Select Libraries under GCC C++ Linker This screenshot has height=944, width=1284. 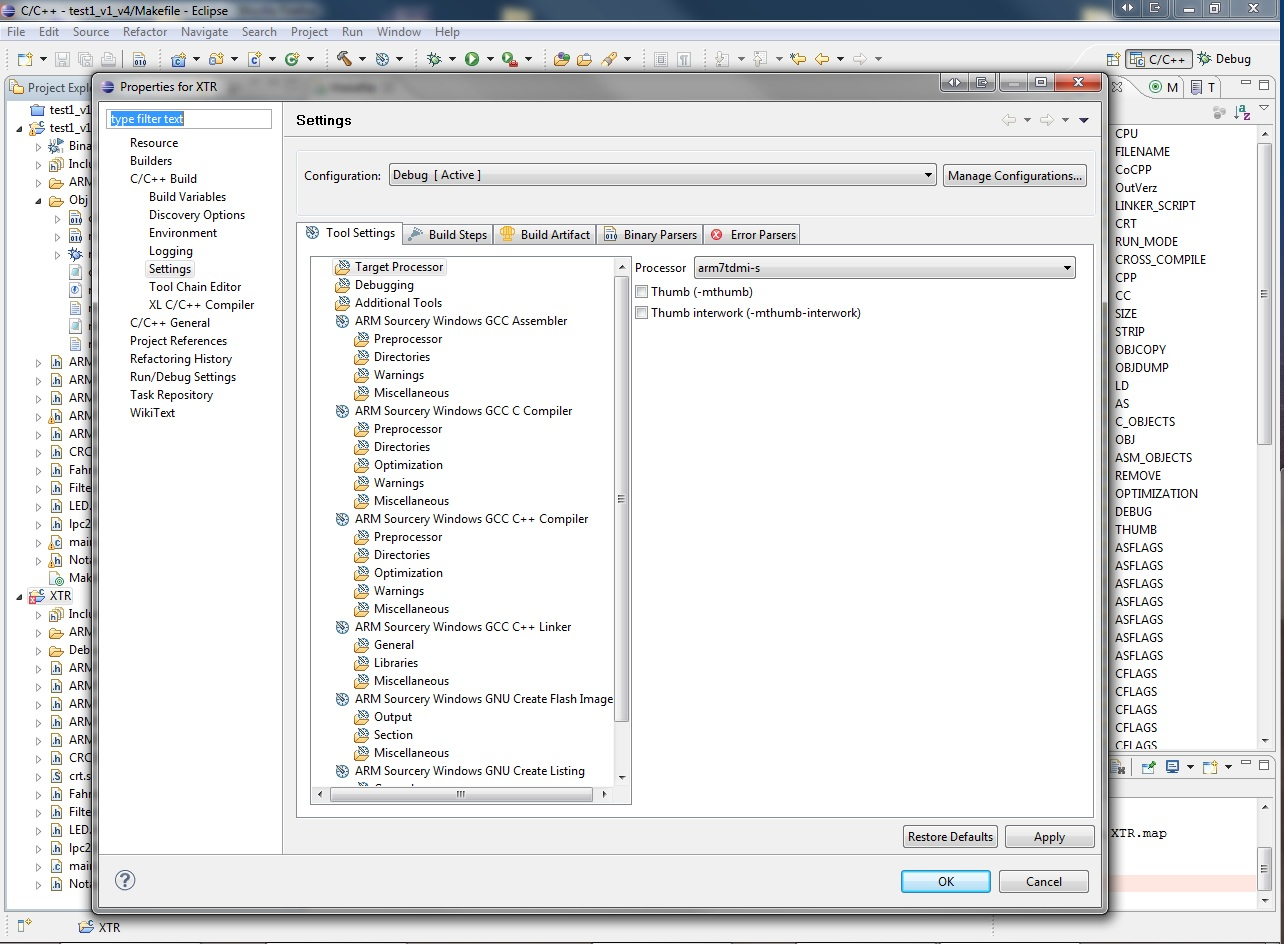(396, 663)
